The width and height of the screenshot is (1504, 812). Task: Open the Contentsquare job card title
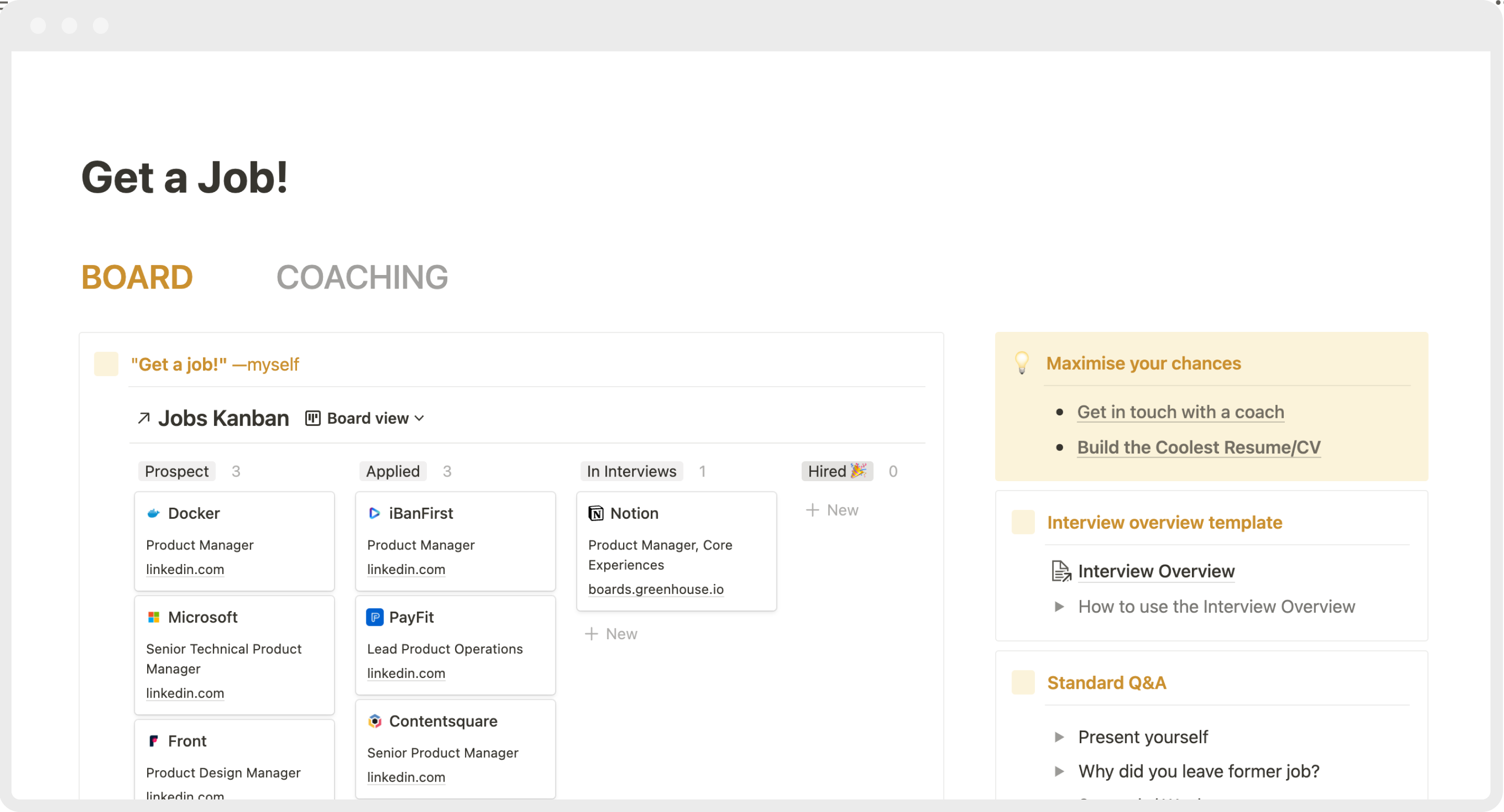(x=443, y=721)
